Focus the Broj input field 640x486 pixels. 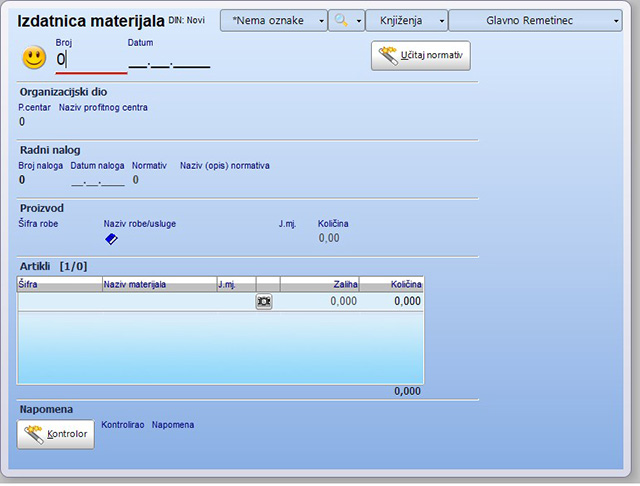91,60
